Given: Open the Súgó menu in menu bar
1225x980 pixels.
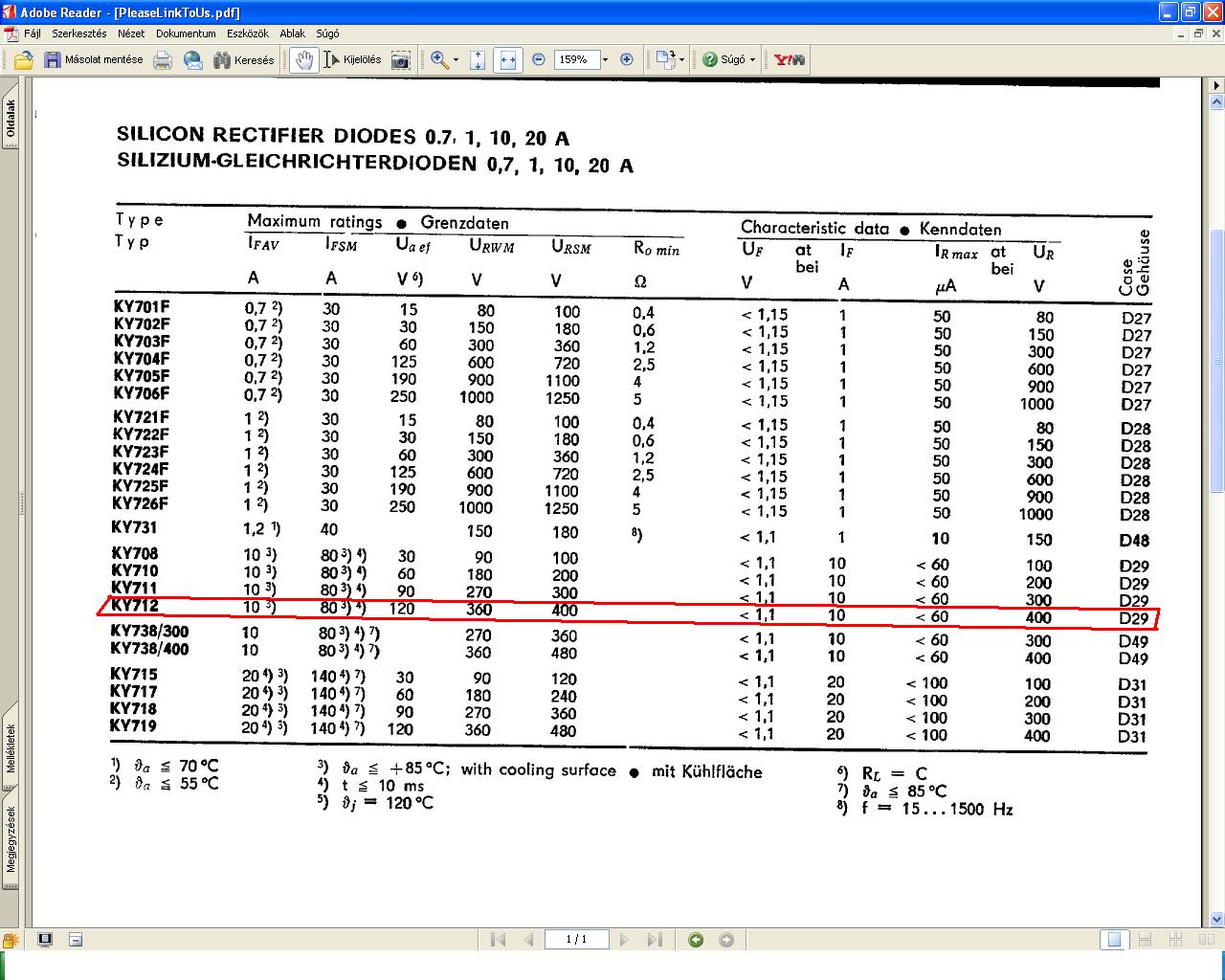Looking at the screenshot, I should pyautogui.click(x=327, y=33).
